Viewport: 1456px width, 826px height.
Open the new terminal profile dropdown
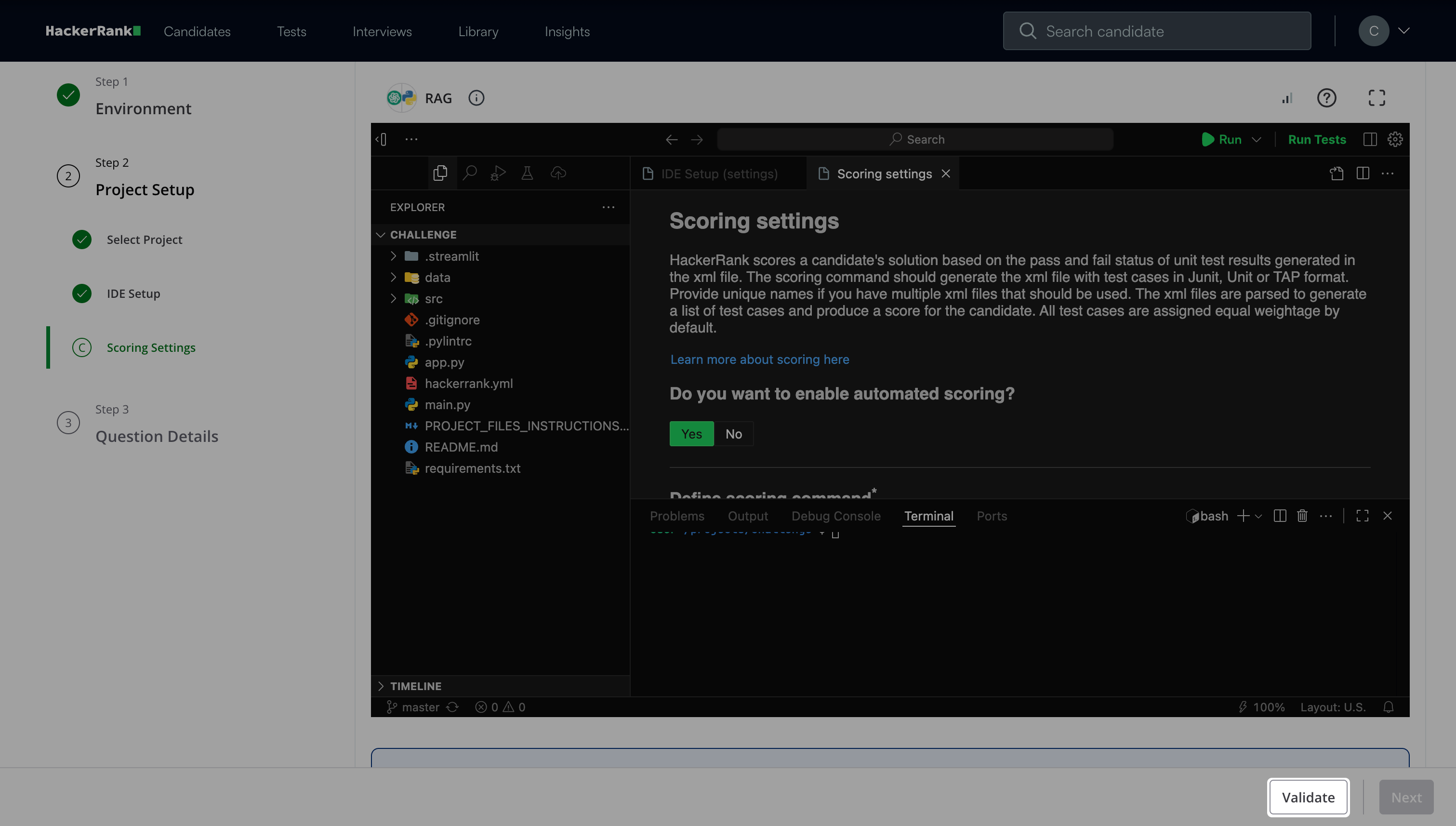click(1258, 516)
